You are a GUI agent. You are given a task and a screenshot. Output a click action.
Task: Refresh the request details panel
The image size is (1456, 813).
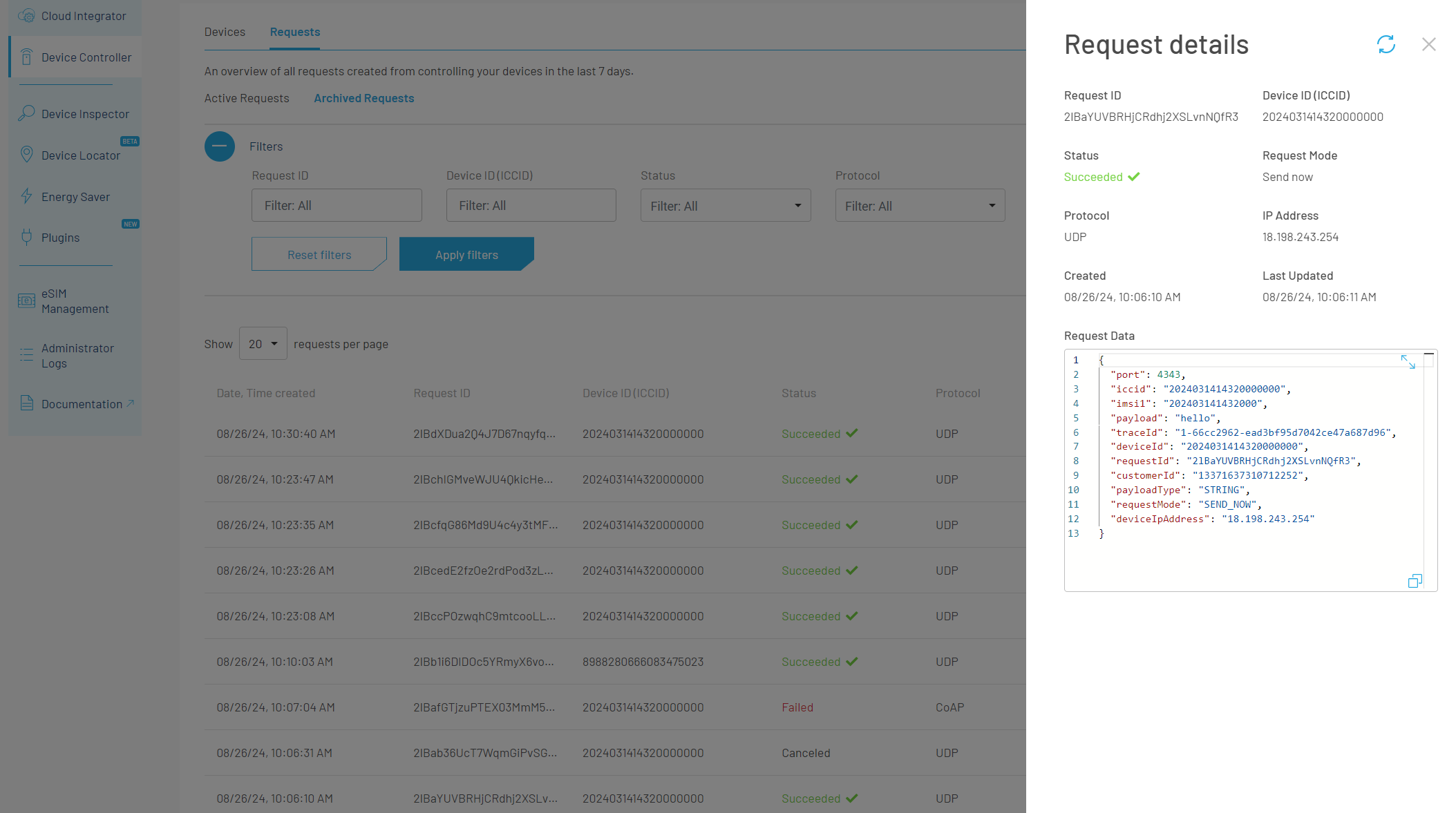coord(1386,44)
